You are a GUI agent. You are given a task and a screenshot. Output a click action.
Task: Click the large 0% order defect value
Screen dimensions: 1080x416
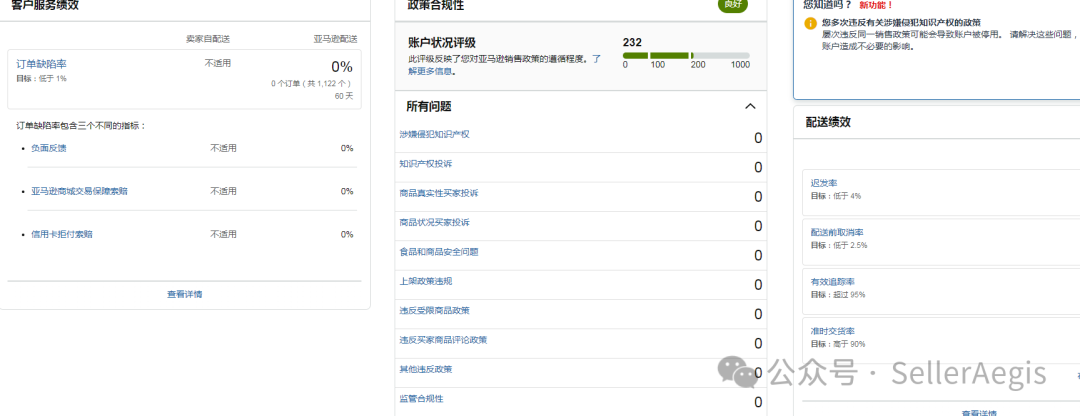(x=342, y=67)
